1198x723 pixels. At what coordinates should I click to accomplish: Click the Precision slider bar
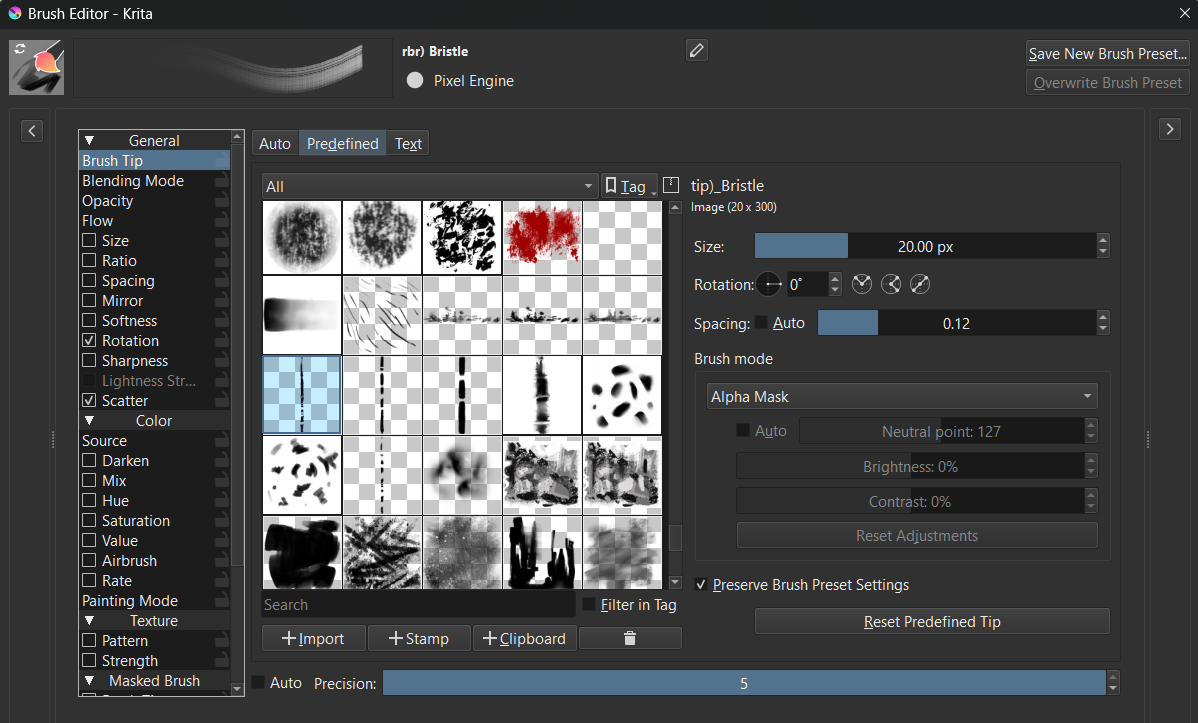(744, 683)
